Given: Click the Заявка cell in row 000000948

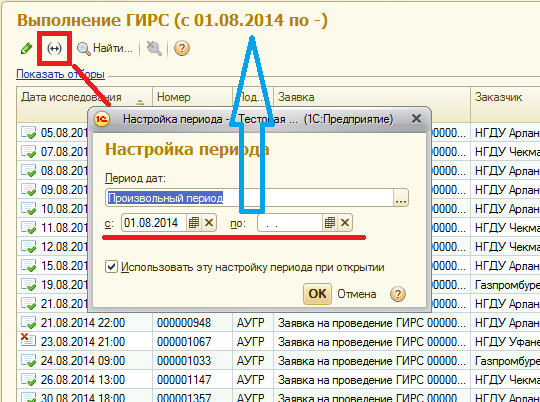Looking at the screenshot, I should 372,323.
